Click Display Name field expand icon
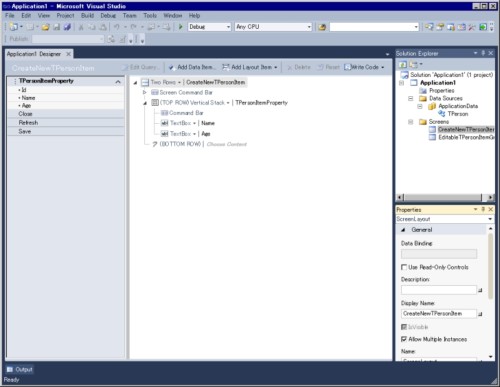This screenshot has width=500, height=387. (x=480, y=314)
